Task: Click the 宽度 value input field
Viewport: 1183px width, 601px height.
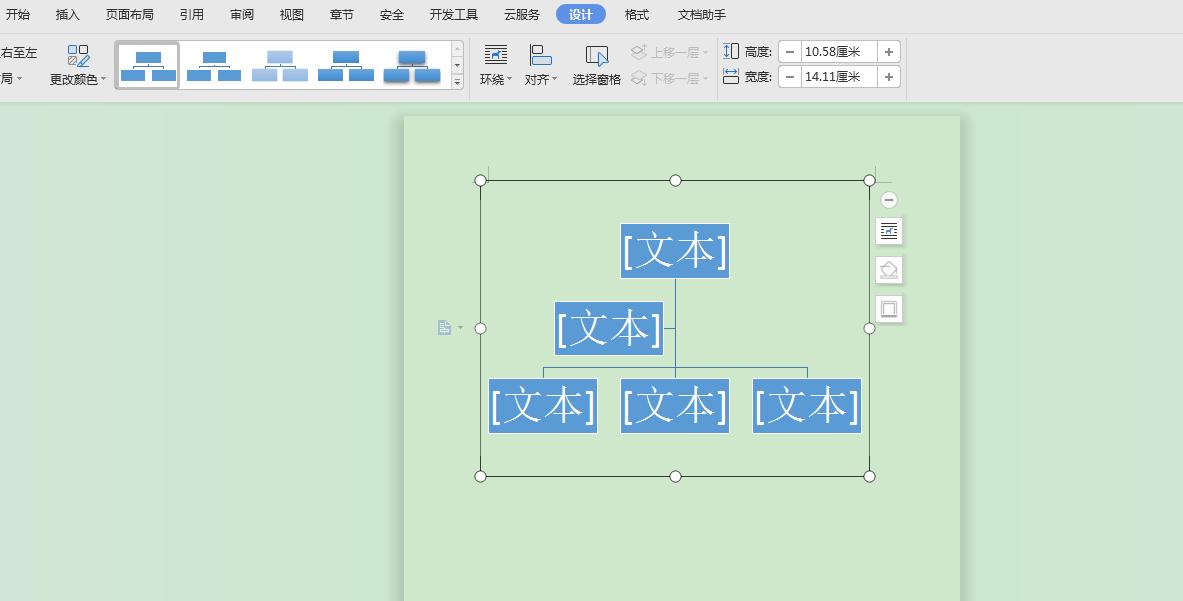Action: tap(839, 77)
